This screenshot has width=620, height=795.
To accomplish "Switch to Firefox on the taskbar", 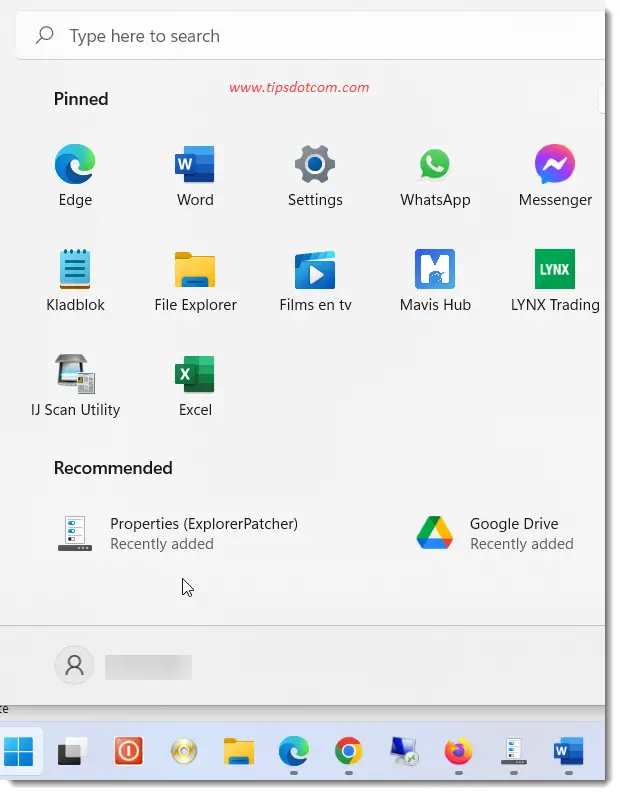I will coord(458,751).
